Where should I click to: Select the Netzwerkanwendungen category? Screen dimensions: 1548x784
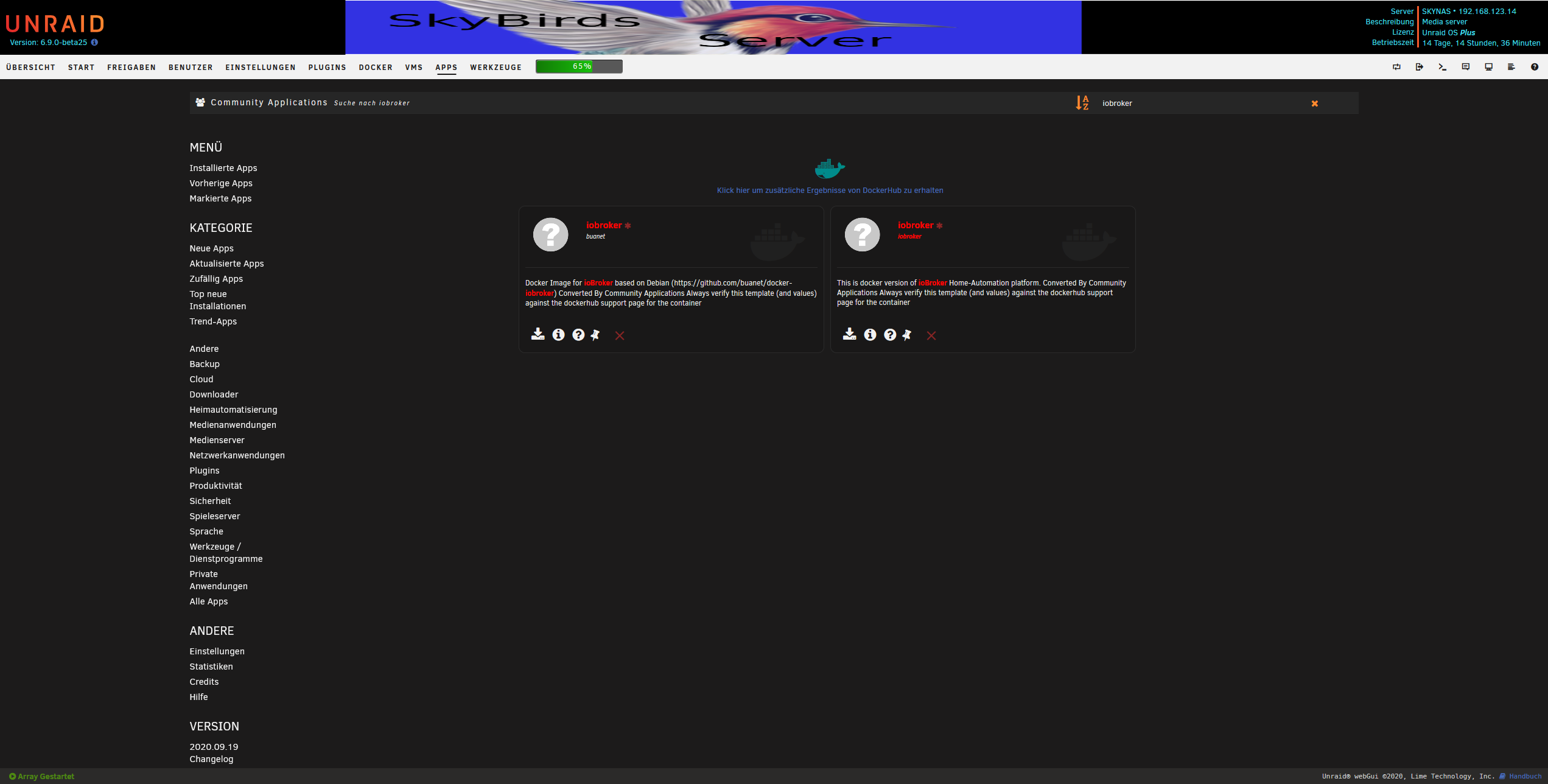tap(237, 455)
